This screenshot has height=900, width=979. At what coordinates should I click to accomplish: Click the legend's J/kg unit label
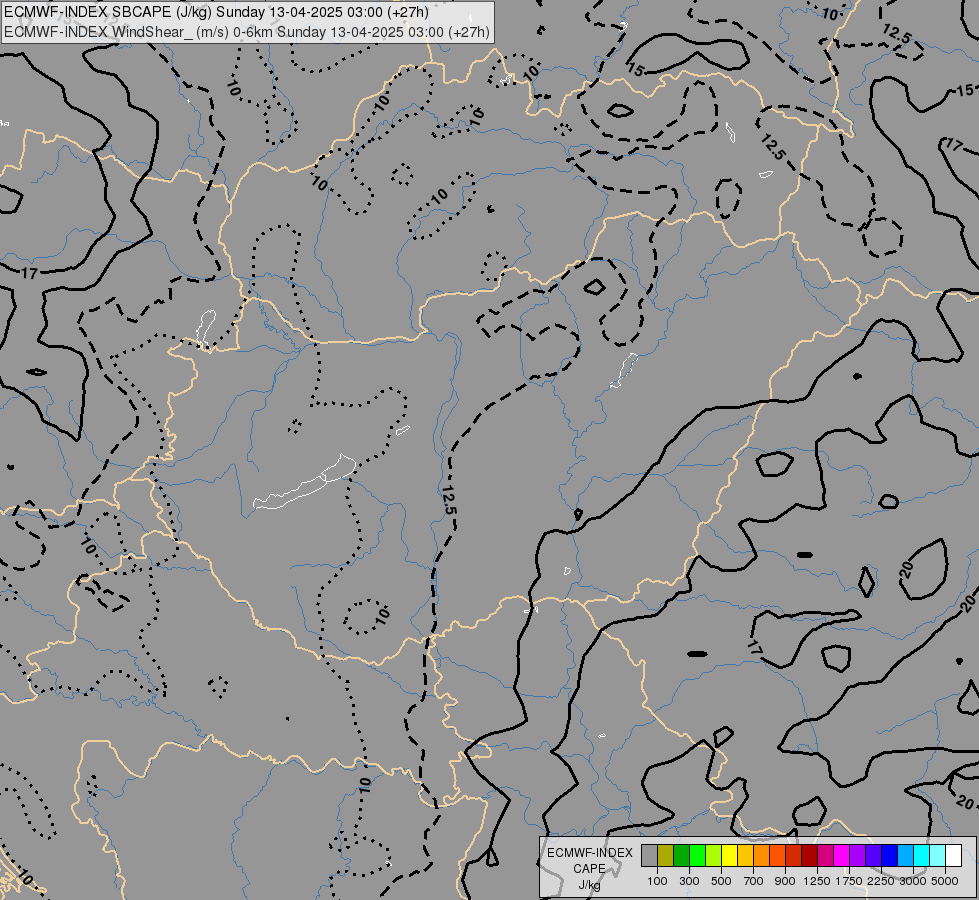pyautogui.click(x=589, y=885)
